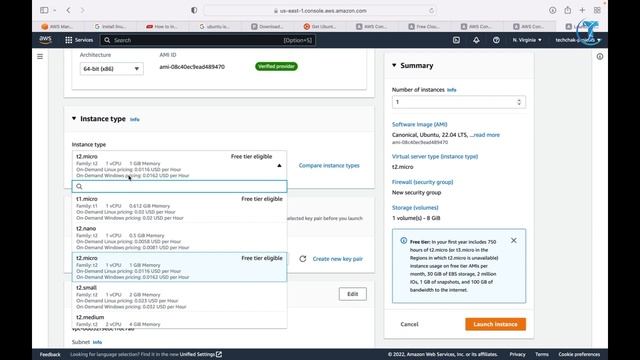Click the Safari sidebar toggle icon
The height and width of the screenshot is (360, 640).
[44, 10]
